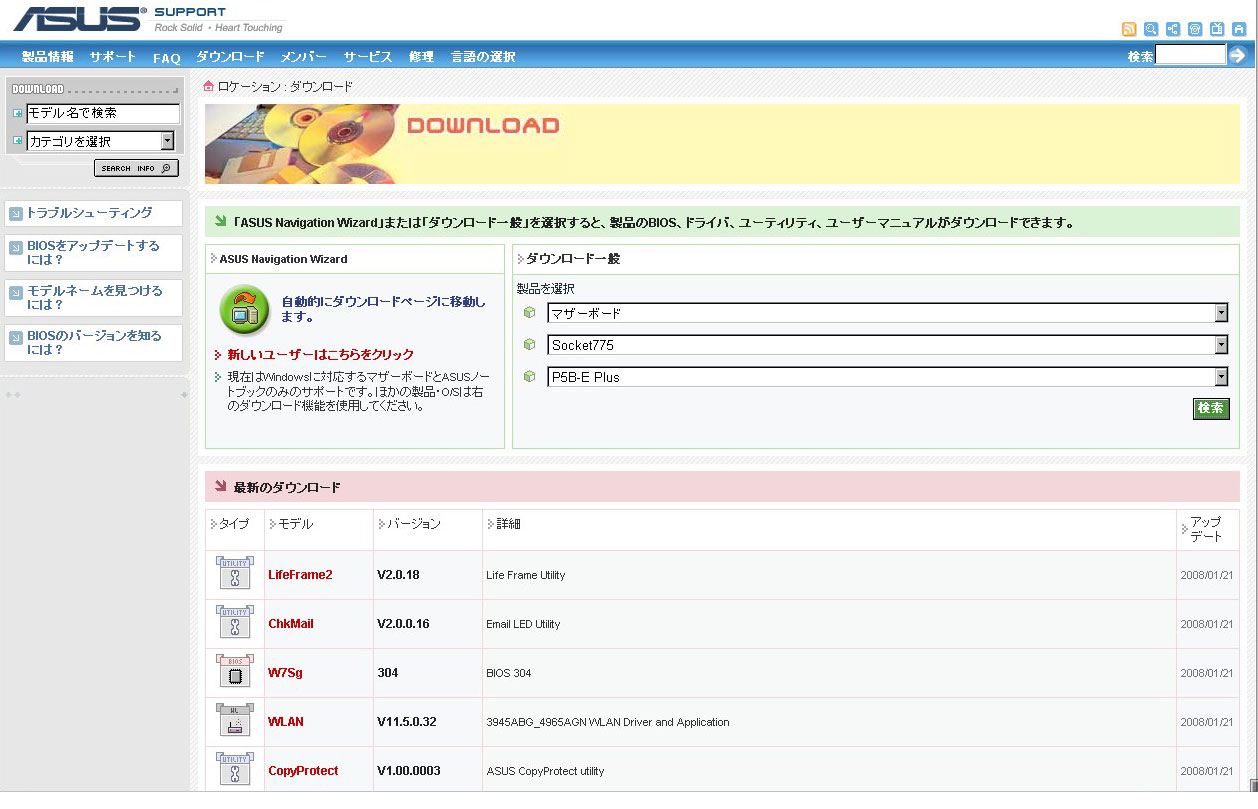Click the BIOS 304 detail text
This screenshot has height=809, width=1258.
pos(508,674)
